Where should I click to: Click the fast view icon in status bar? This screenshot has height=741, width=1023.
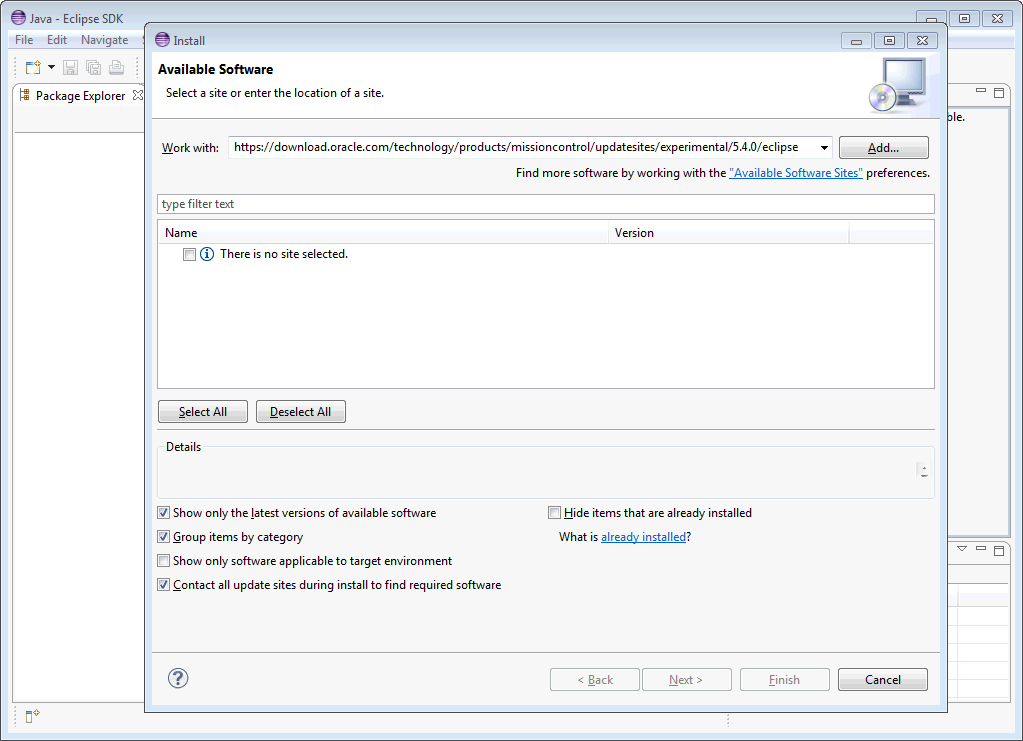pos(32,715)
